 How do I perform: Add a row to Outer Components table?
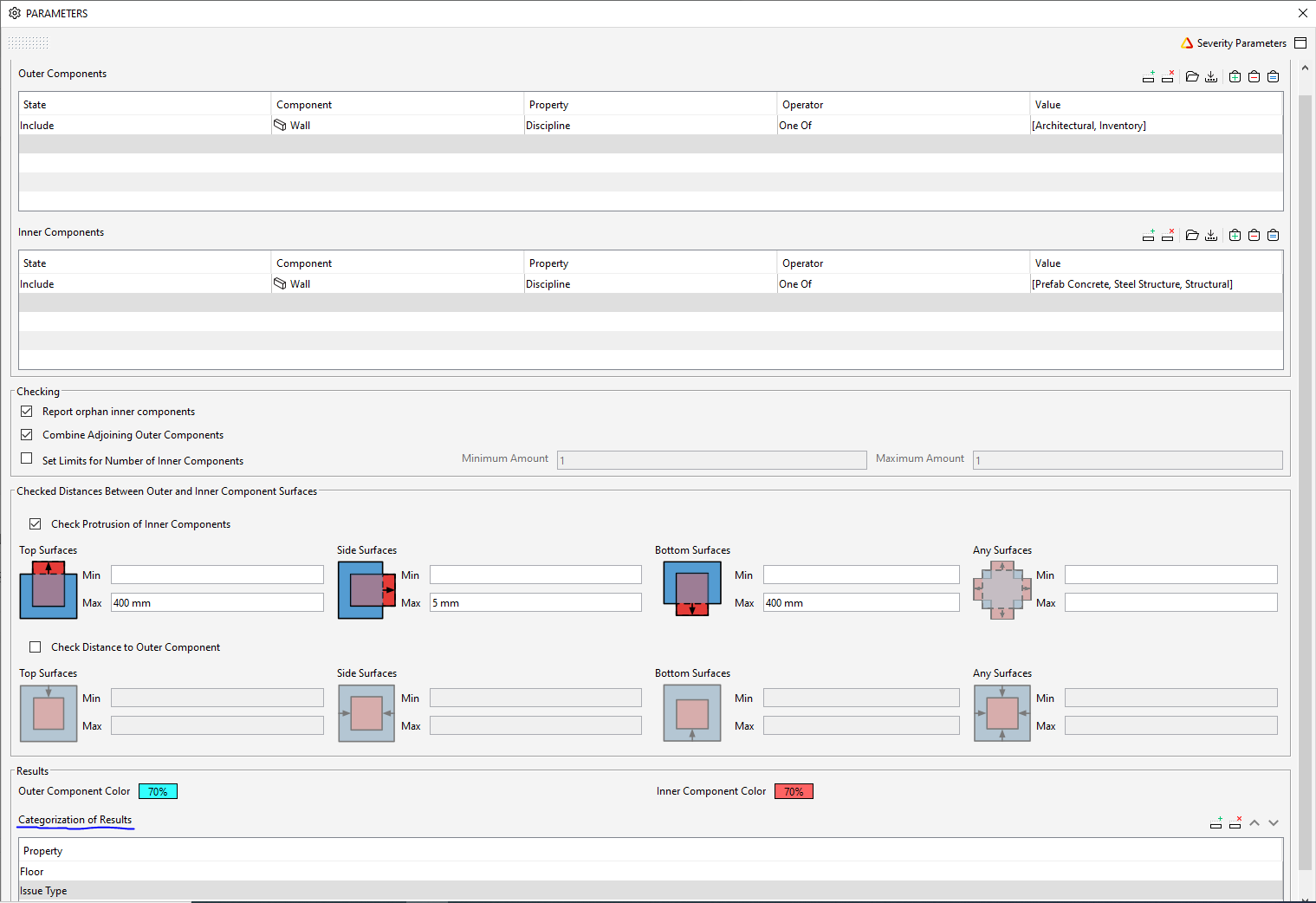tap(1148, 77)
